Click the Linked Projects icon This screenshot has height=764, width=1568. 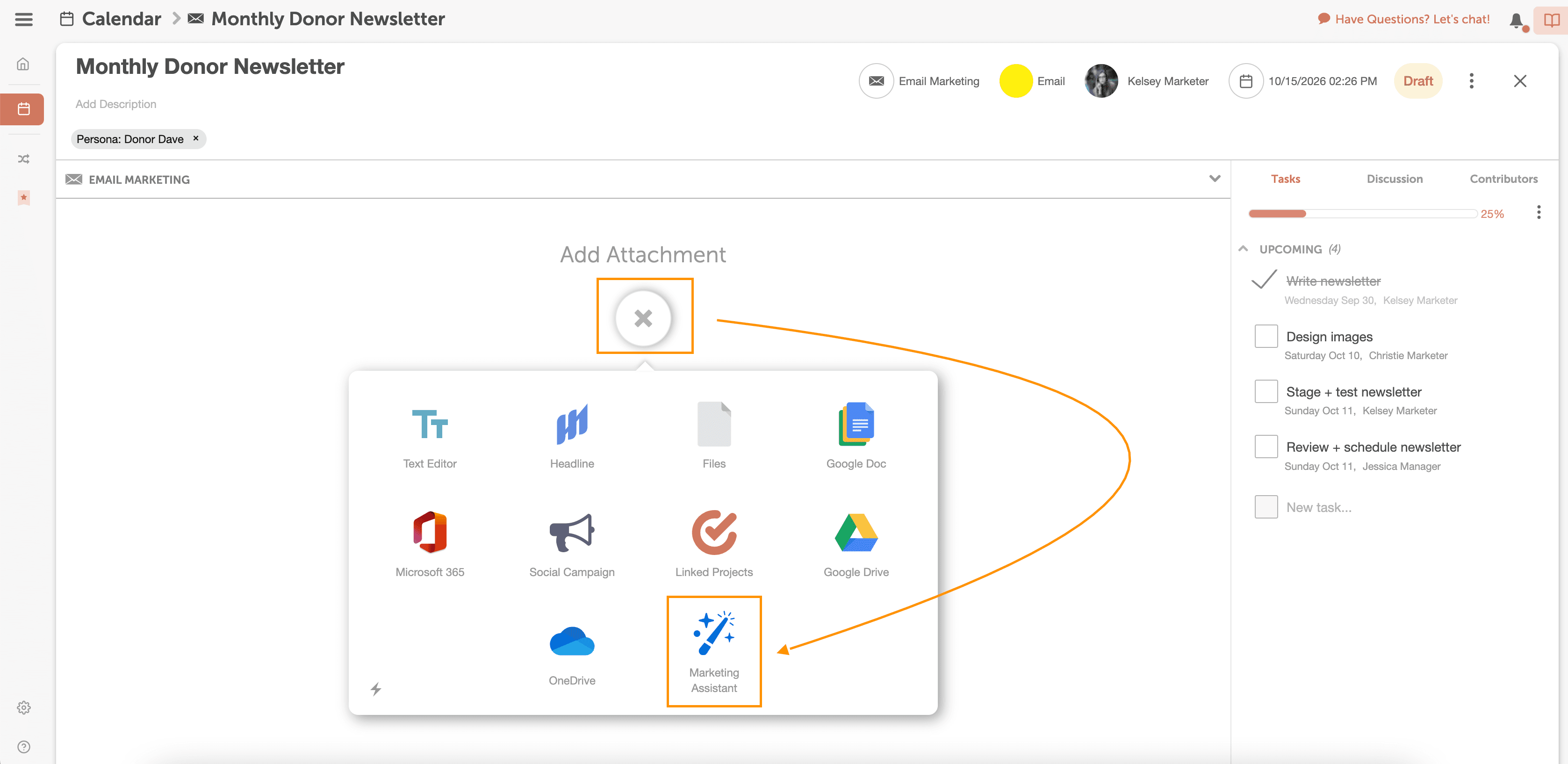click(714, 532)
